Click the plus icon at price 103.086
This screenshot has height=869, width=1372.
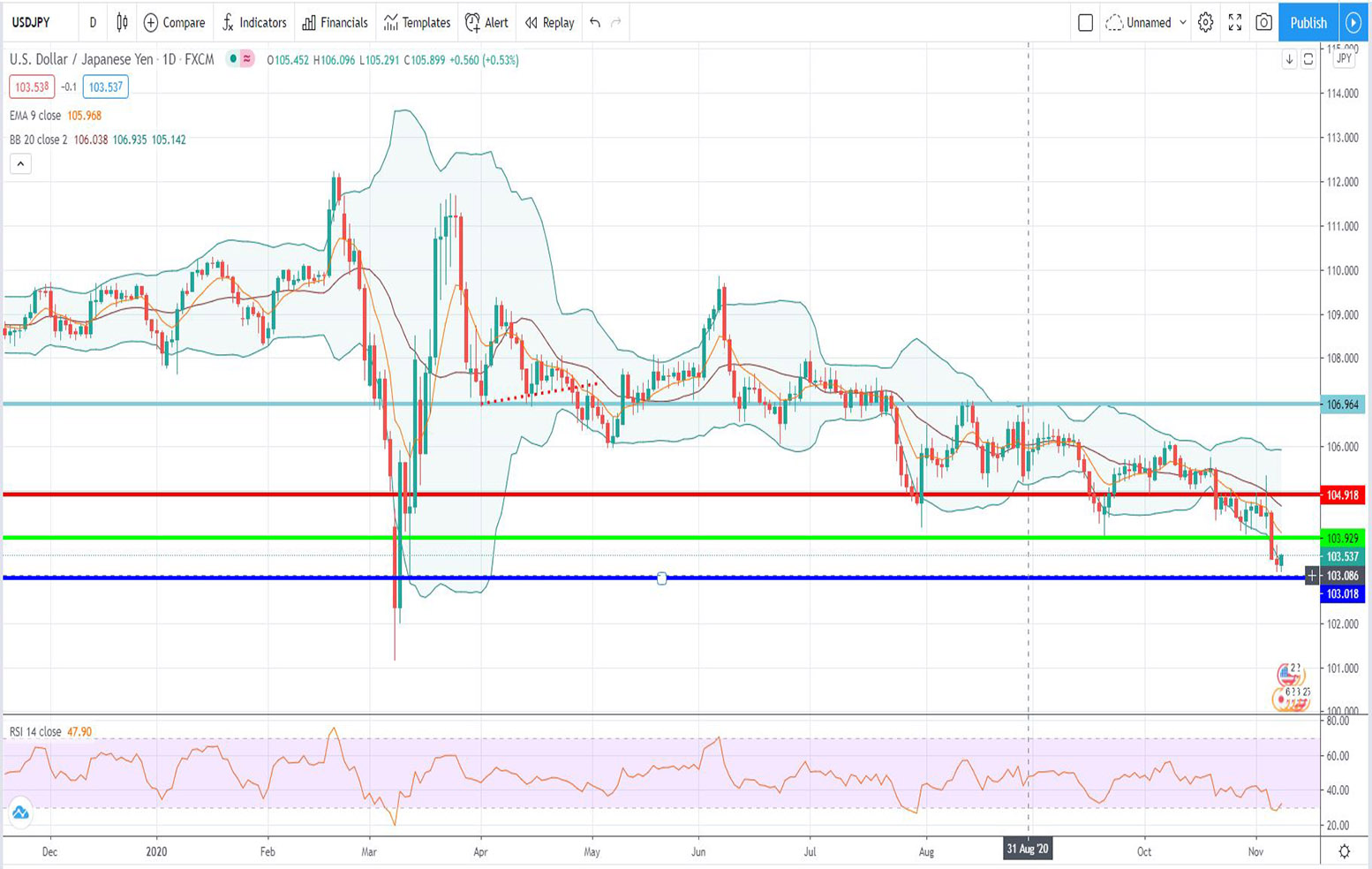tap(1312, 576)
